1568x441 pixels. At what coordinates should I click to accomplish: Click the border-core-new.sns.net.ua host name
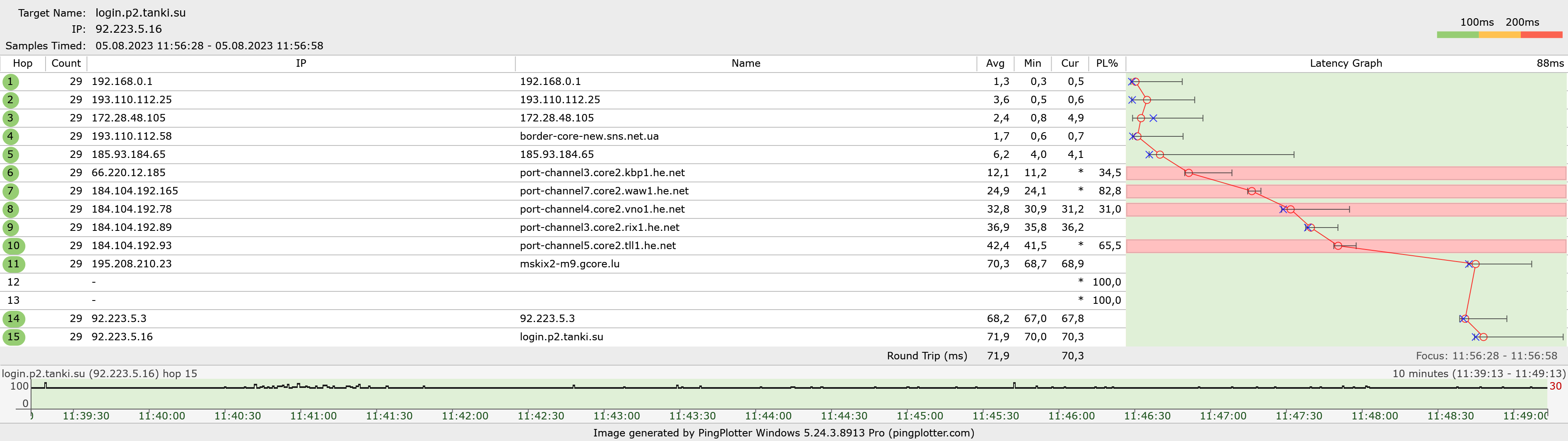coord(589,136)
